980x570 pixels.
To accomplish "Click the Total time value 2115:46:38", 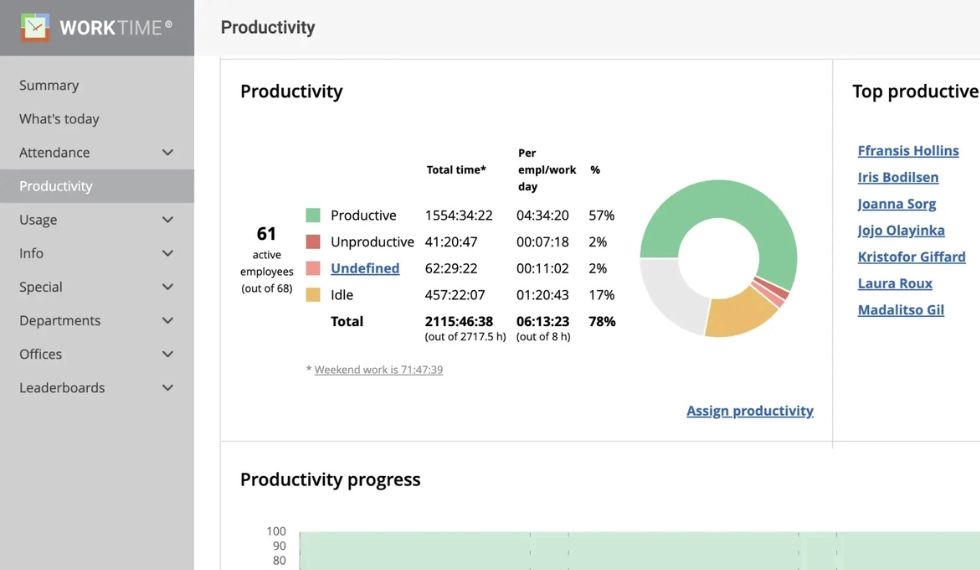I will click(x=459, y=321).
